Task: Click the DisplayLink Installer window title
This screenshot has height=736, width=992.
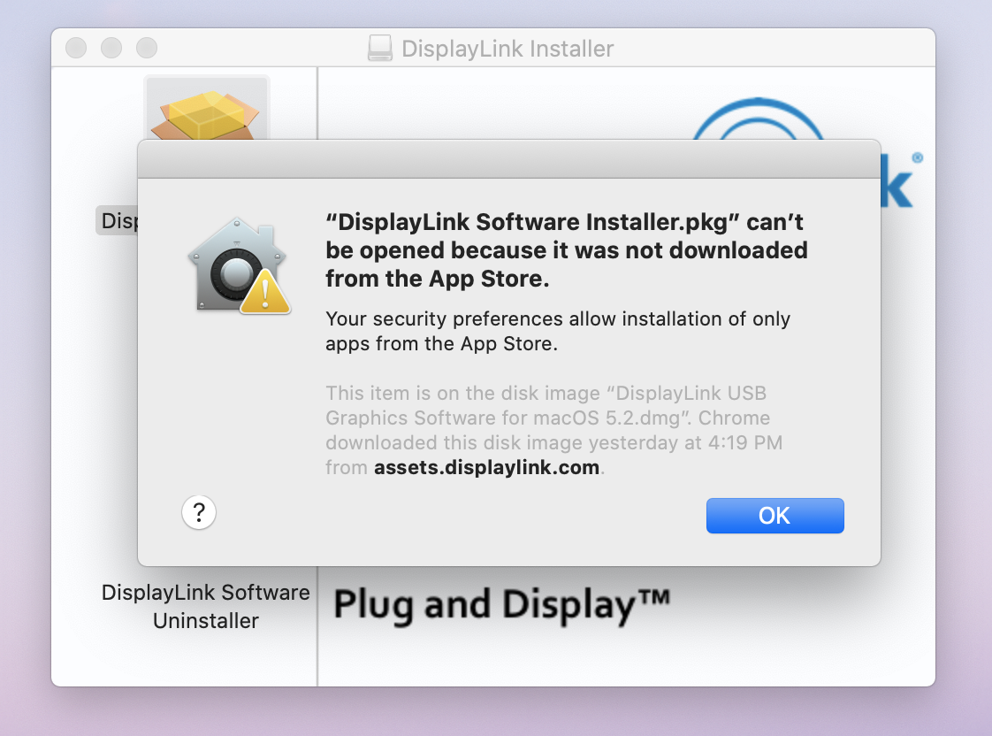Action: click(507, 49)
